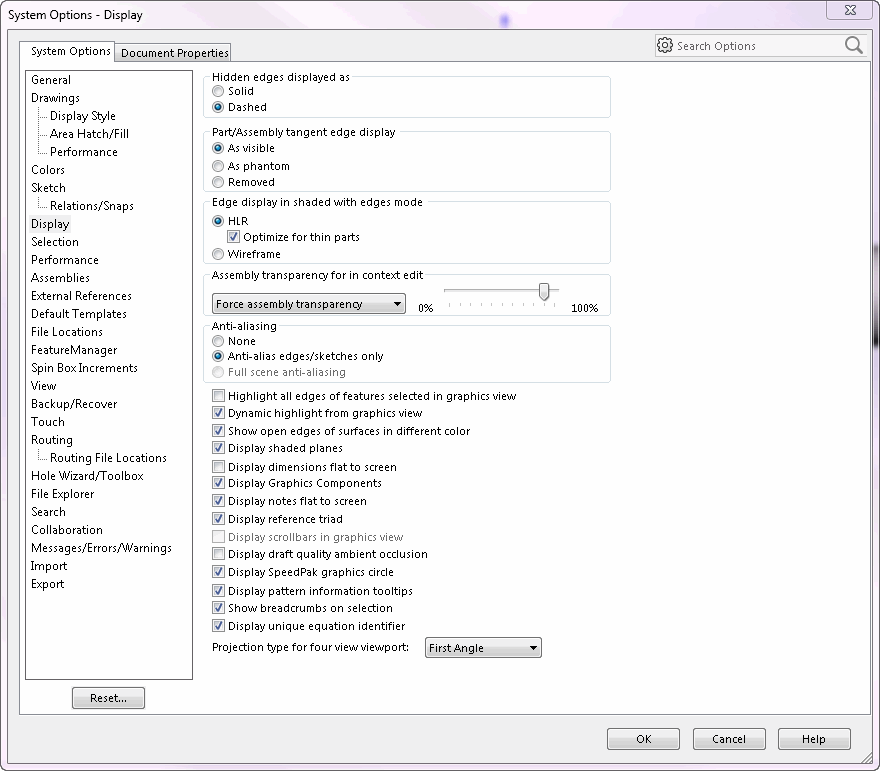Choose As phantom tangent edge display
Screen dimensions: 880x771
pos(218,166)
